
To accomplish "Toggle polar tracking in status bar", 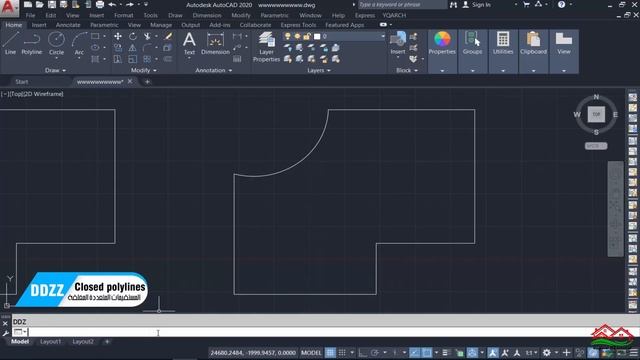I will [x=375, y=353].
